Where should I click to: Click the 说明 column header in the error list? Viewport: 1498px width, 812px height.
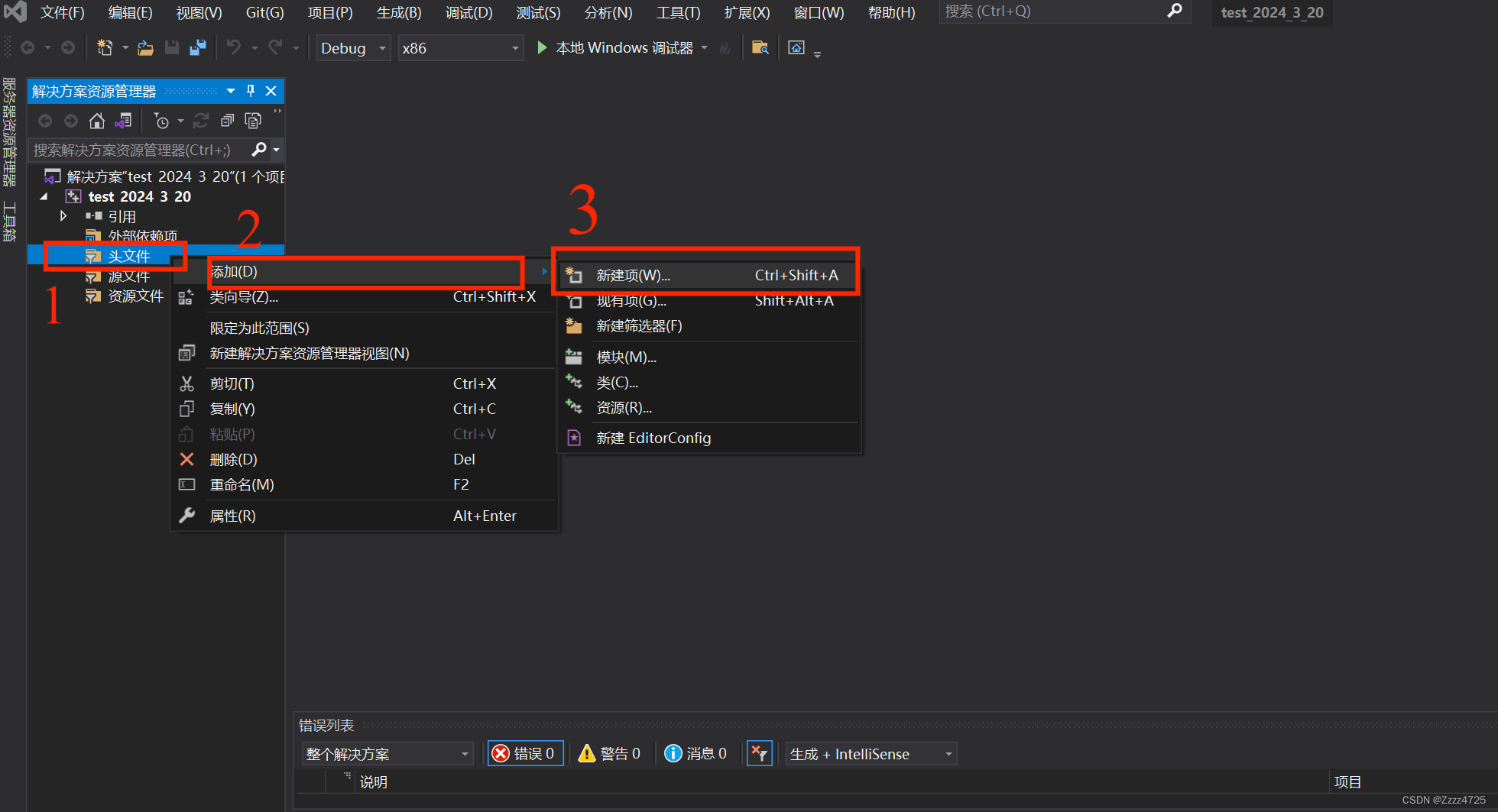pos(374,782)
